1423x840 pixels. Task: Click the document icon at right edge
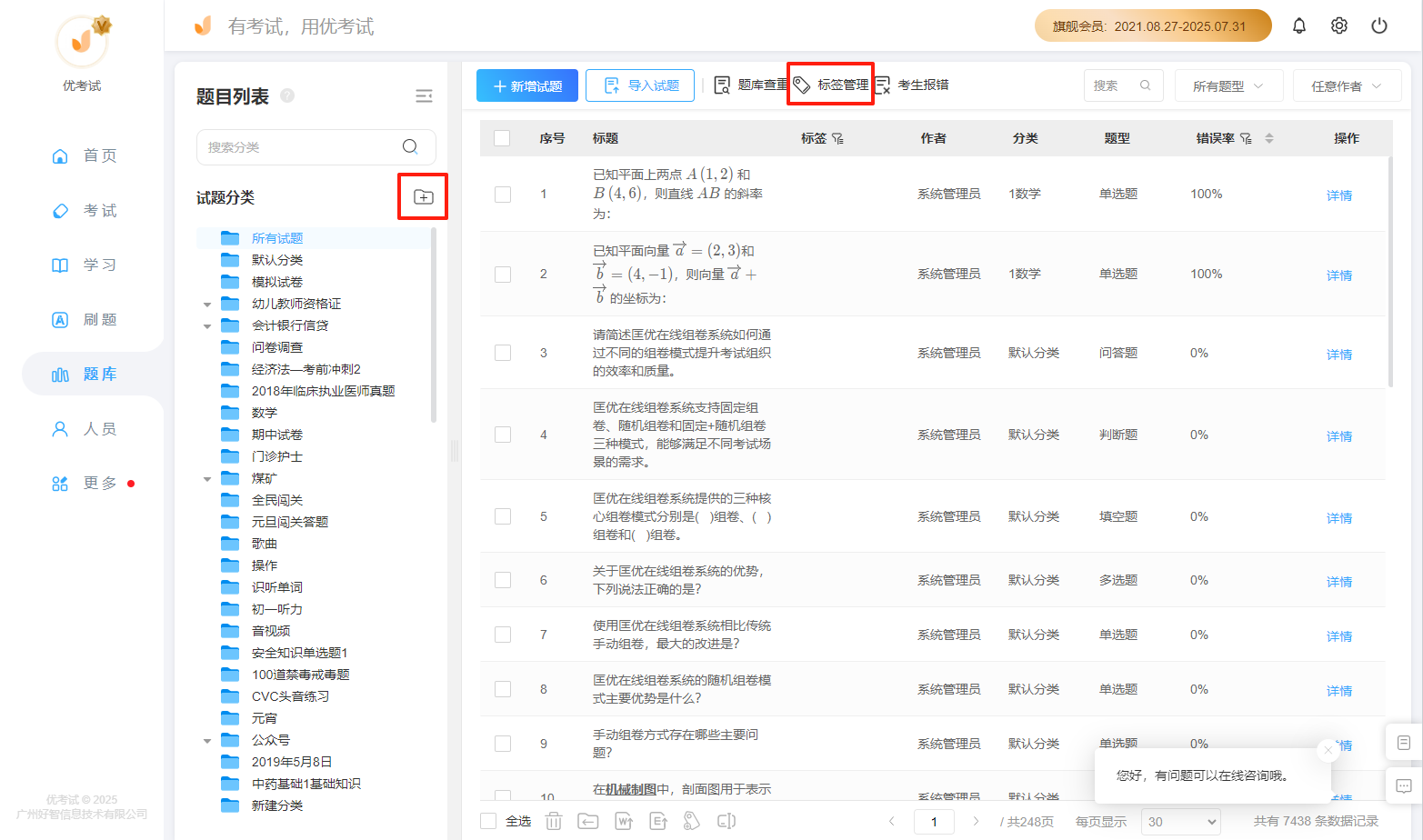tap(1404, 743)
